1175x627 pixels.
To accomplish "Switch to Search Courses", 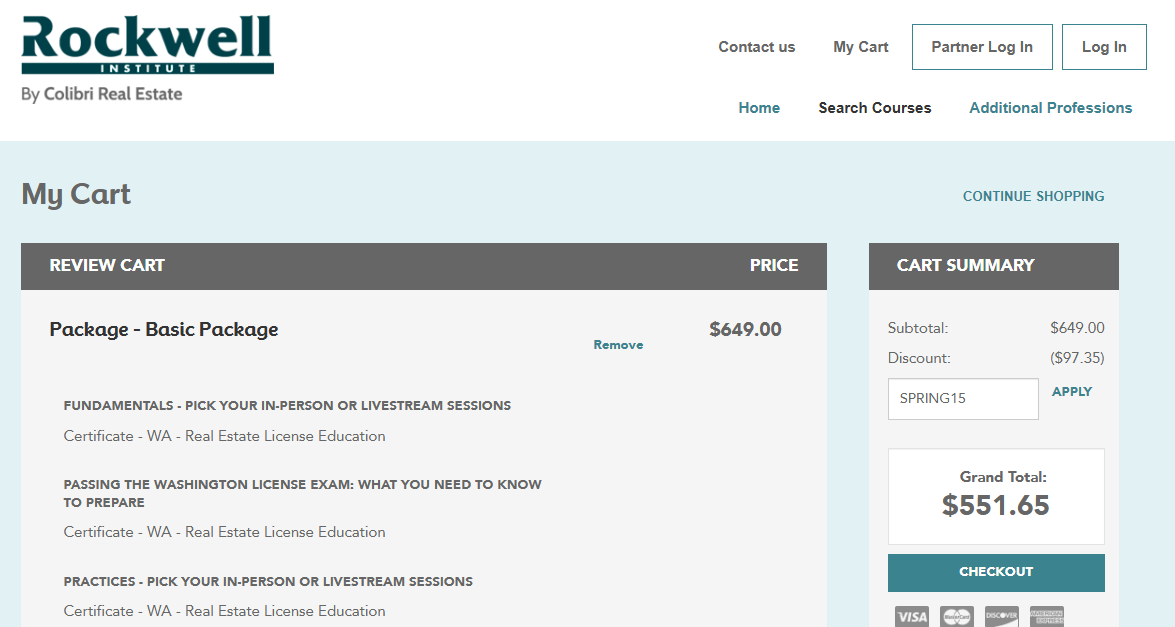I will 874,107.
